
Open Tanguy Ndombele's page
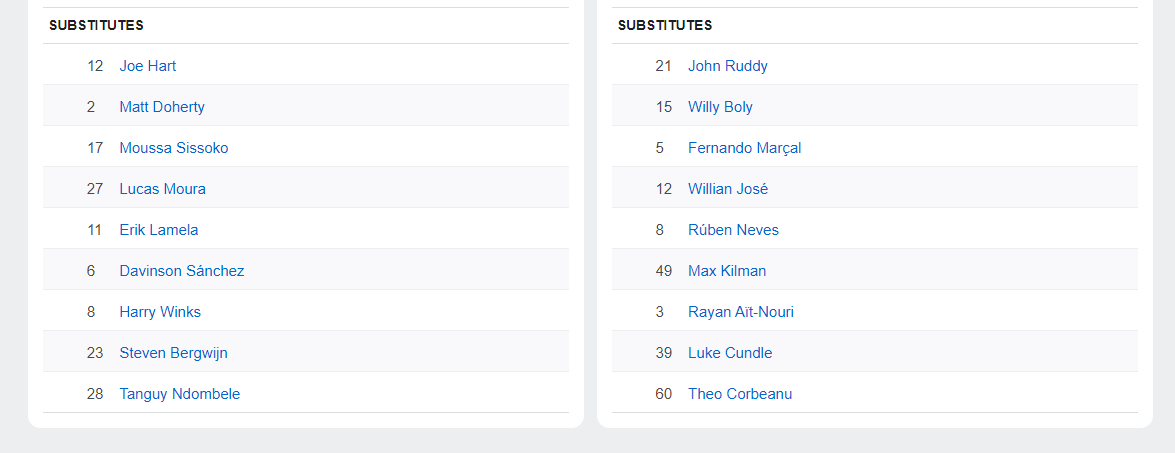180,394
